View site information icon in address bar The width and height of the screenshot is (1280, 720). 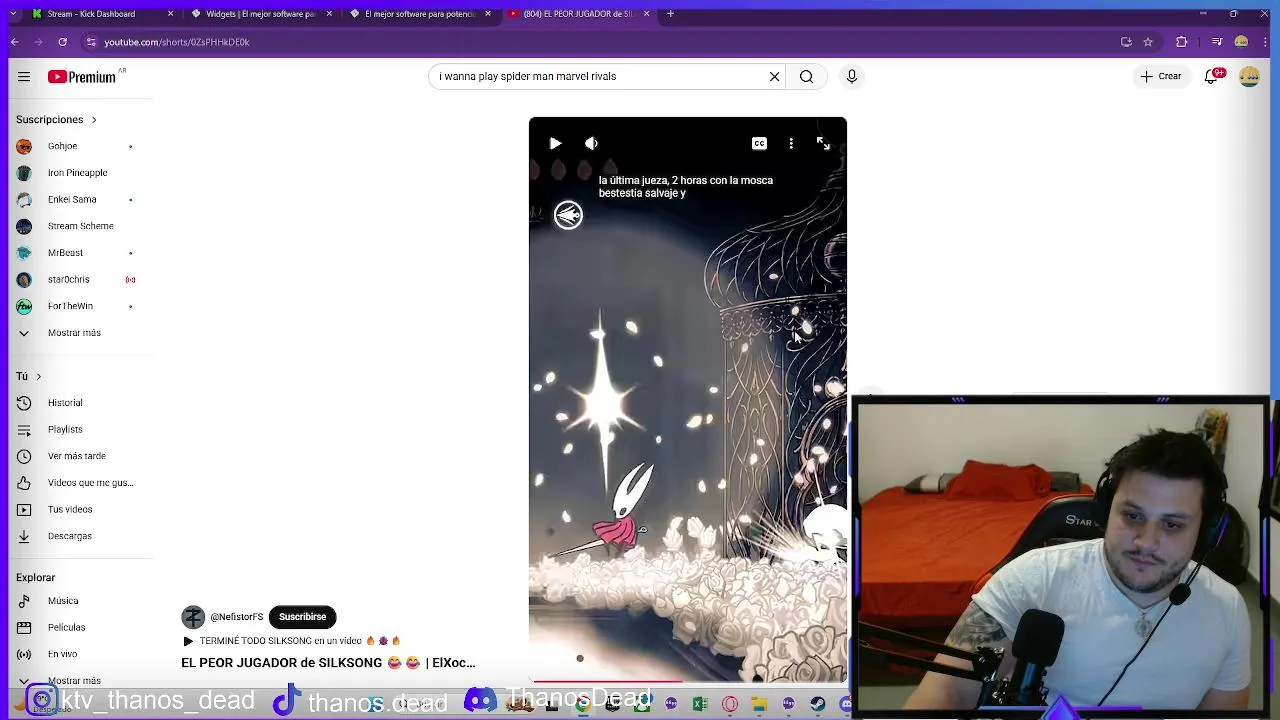(91, 42)
